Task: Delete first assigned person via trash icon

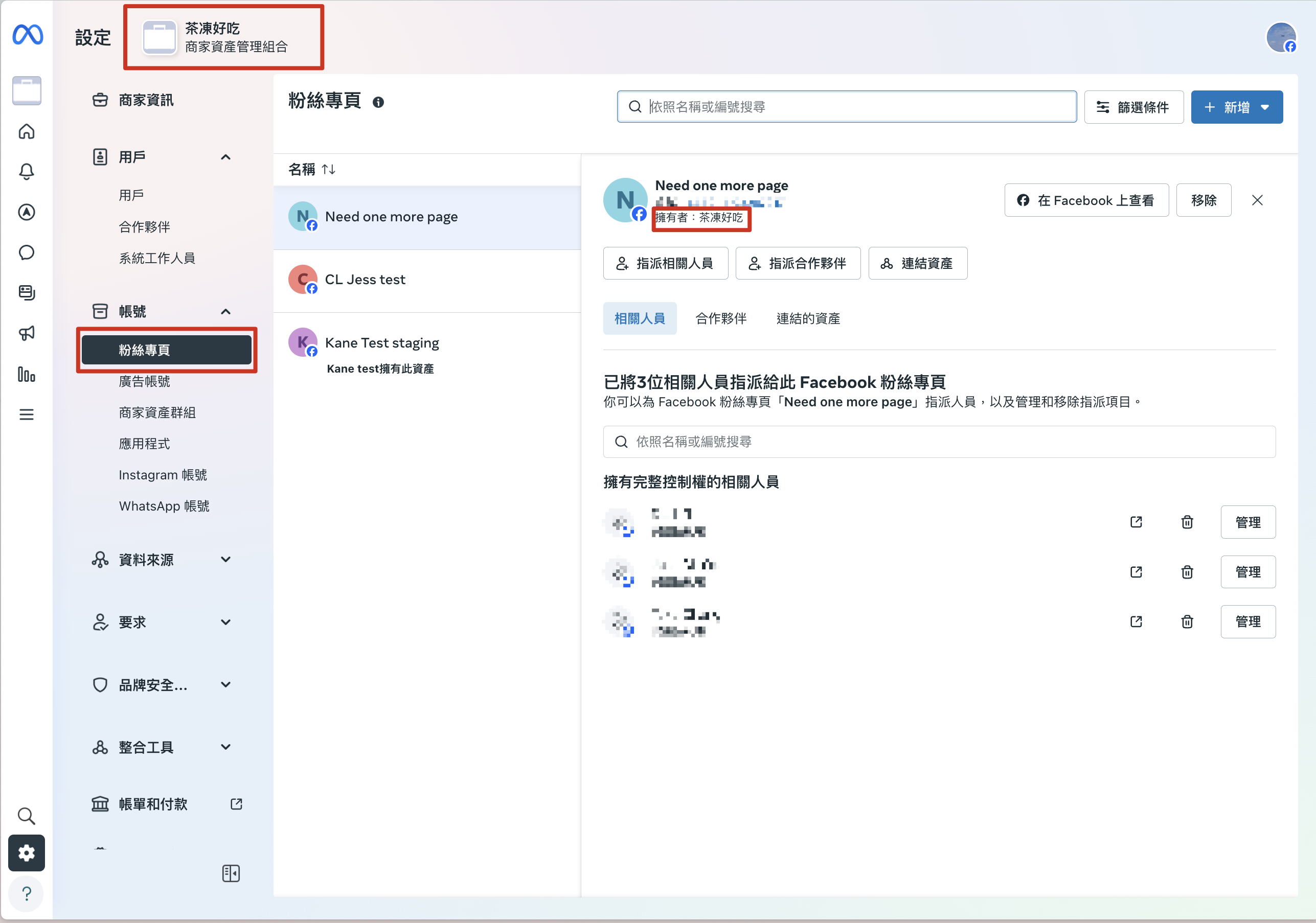Action: tap(1187, 522)
